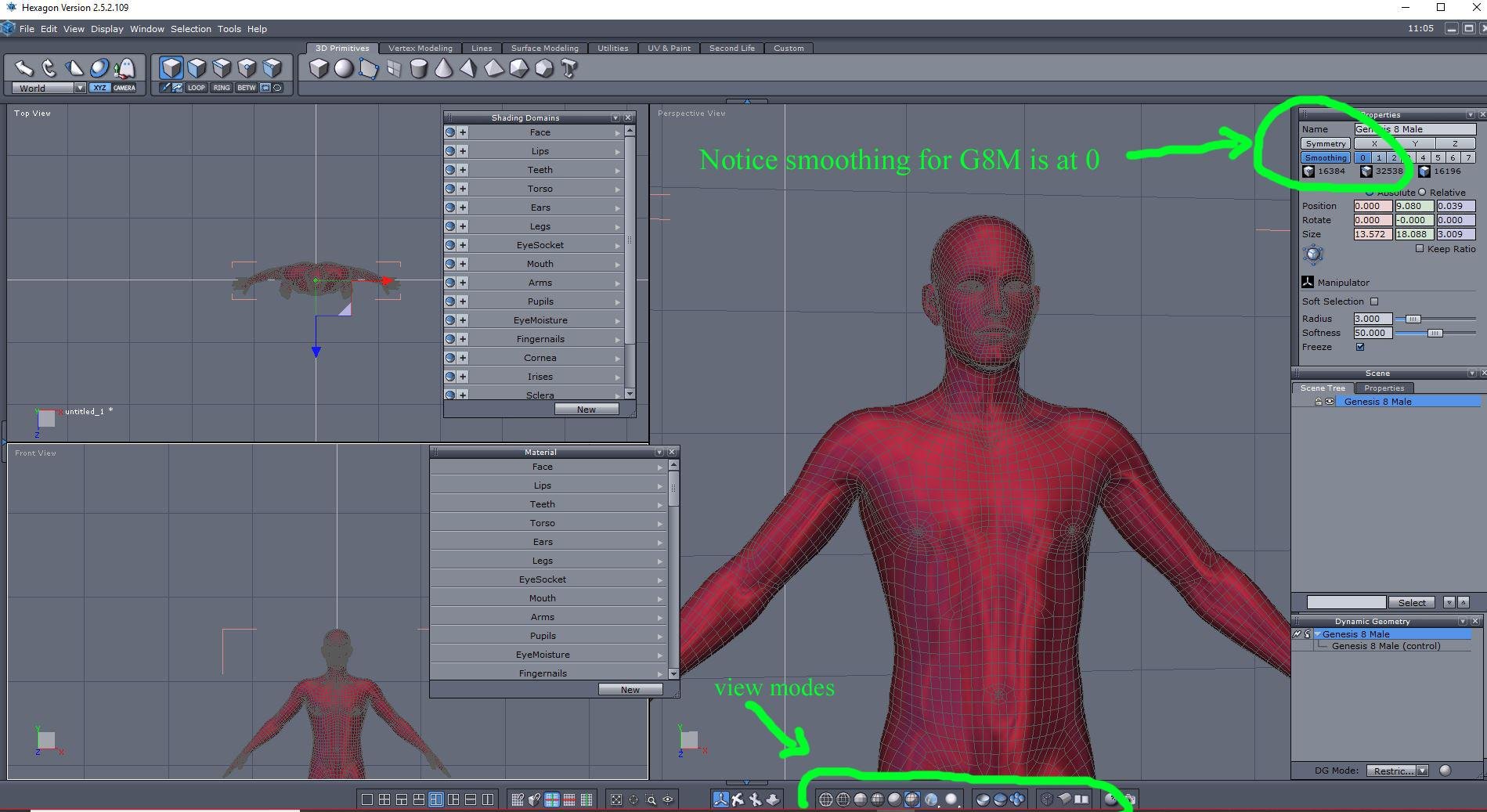
Task: Click the Symmetry button
Action: point(1326,143)
